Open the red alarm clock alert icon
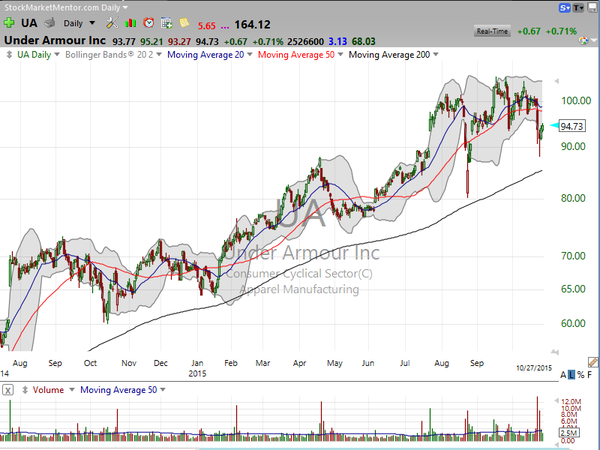 click(x=149, y=23)
